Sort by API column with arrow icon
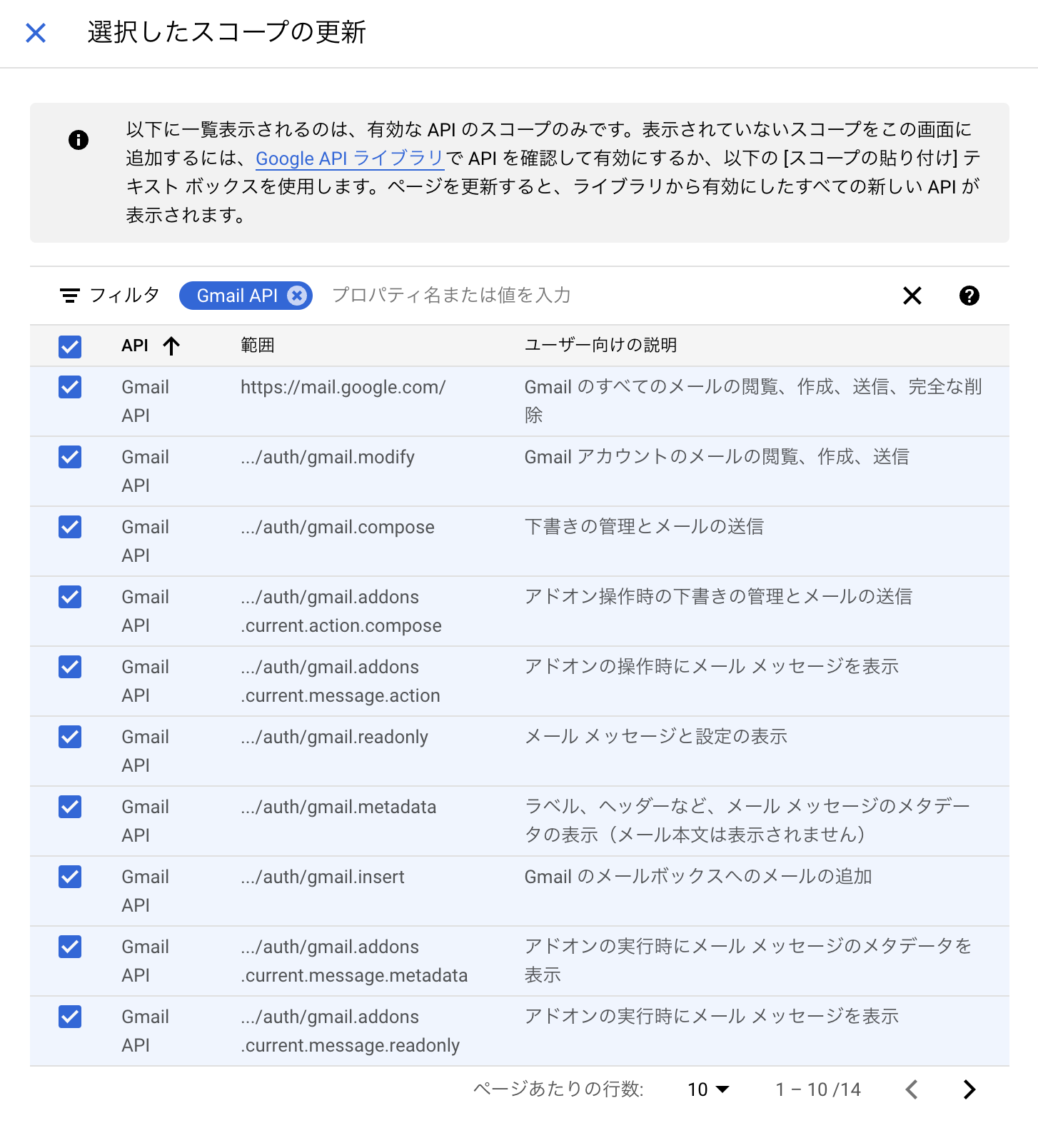This screenshot has height=1148, width=1038. tap(171, 346)
